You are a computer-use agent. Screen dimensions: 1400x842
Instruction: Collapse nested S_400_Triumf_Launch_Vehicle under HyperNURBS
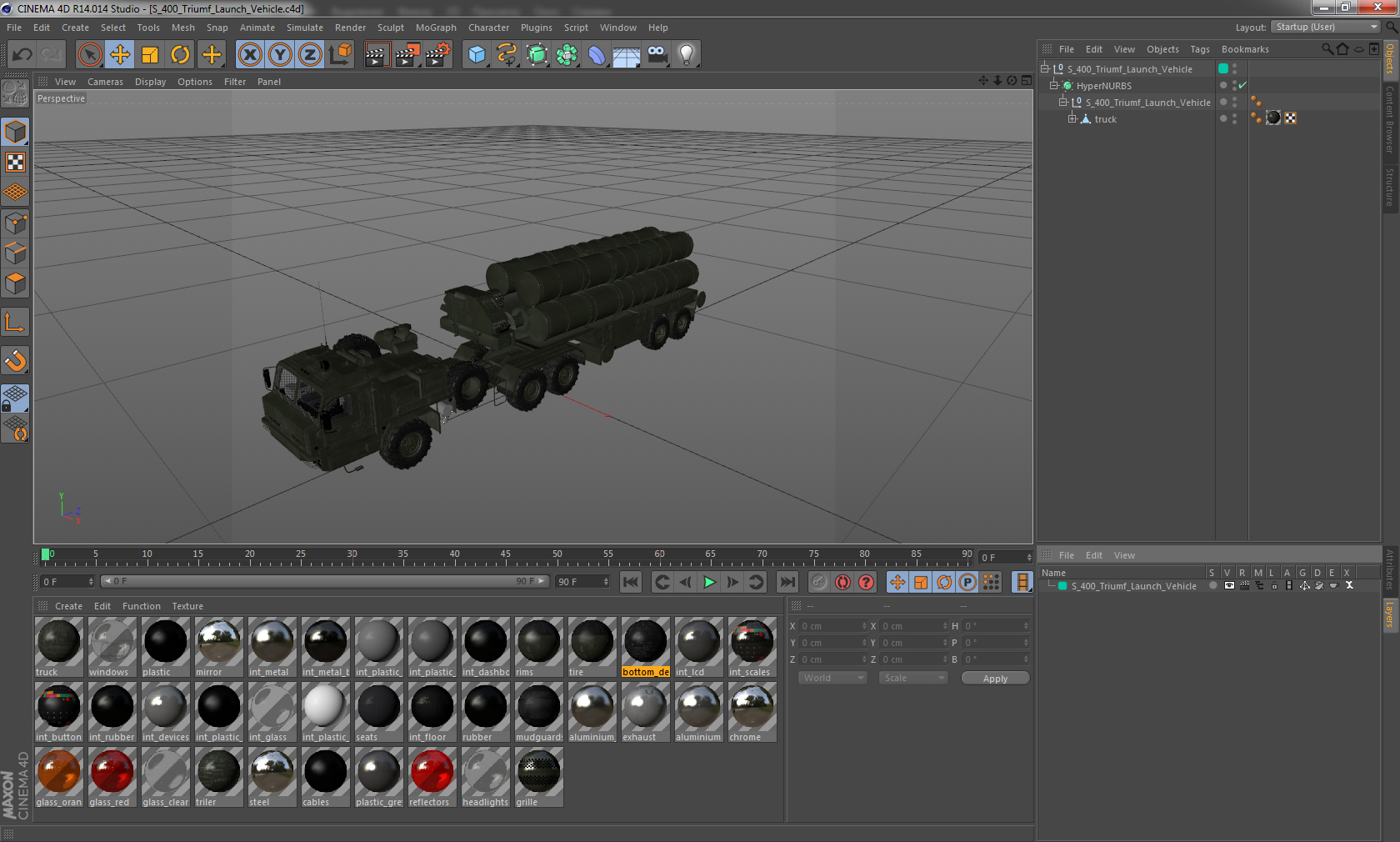(1063, 102)
